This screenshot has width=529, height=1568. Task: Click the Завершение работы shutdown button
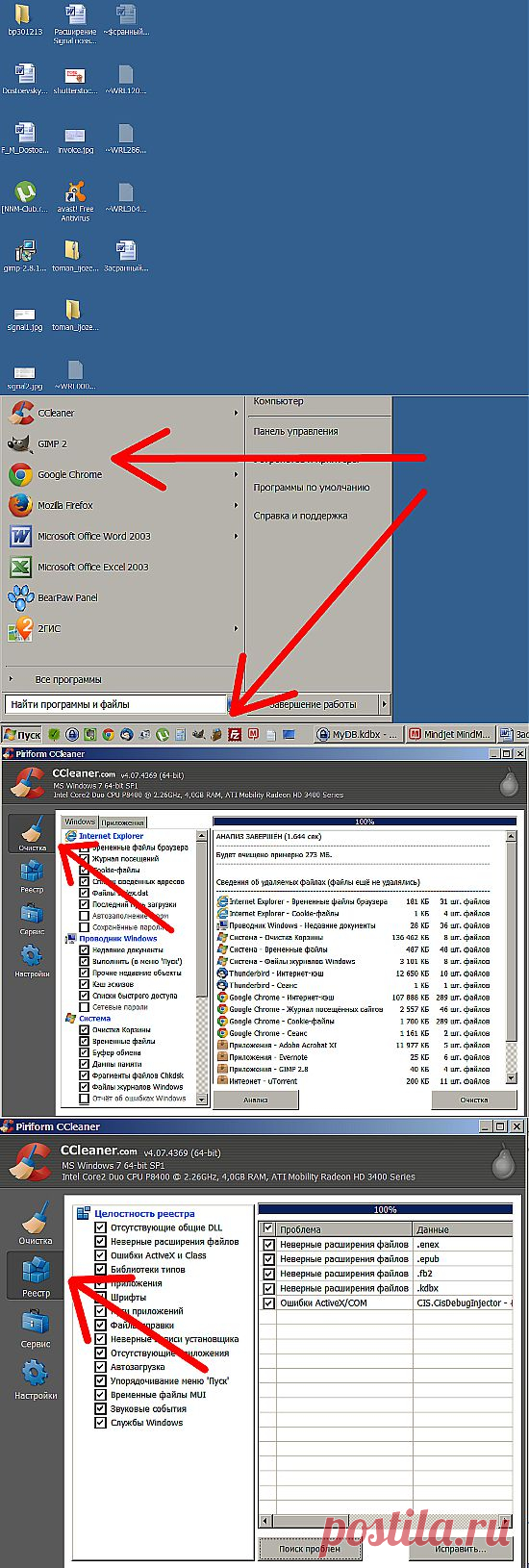pyautogui.click(x=312, y=704)
